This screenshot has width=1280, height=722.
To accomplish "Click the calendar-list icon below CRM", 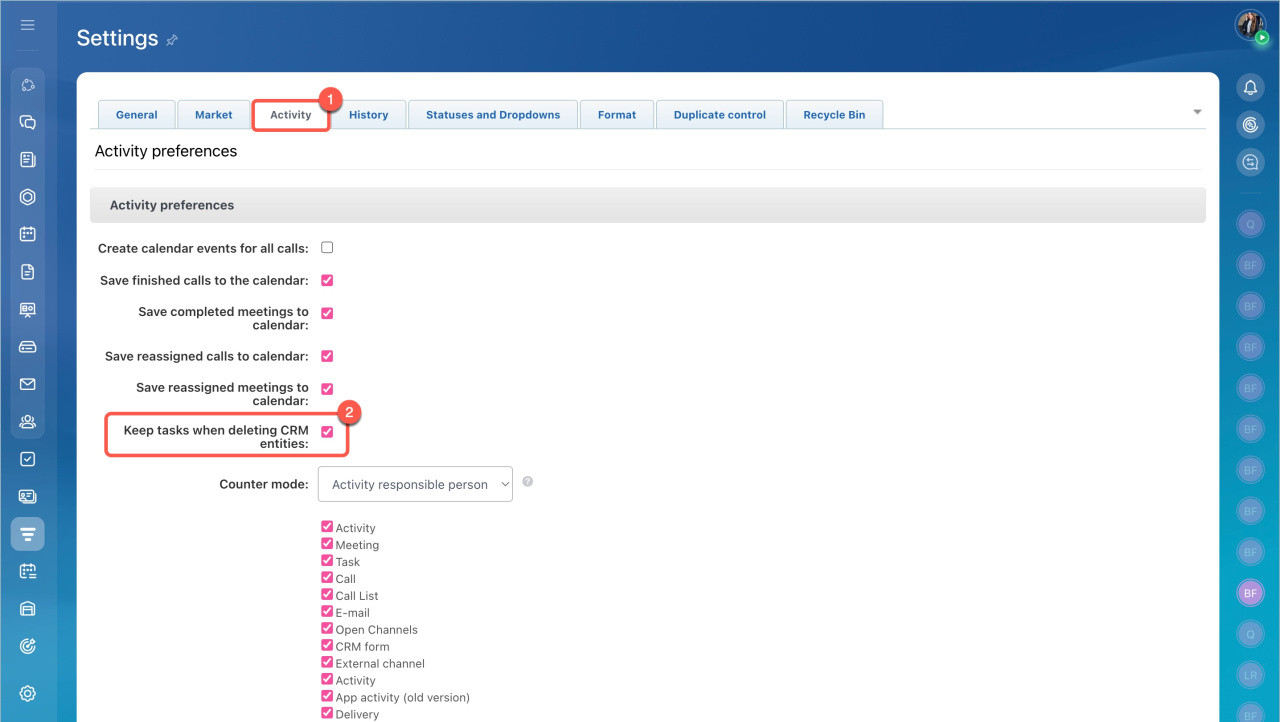I will [28, 571].
